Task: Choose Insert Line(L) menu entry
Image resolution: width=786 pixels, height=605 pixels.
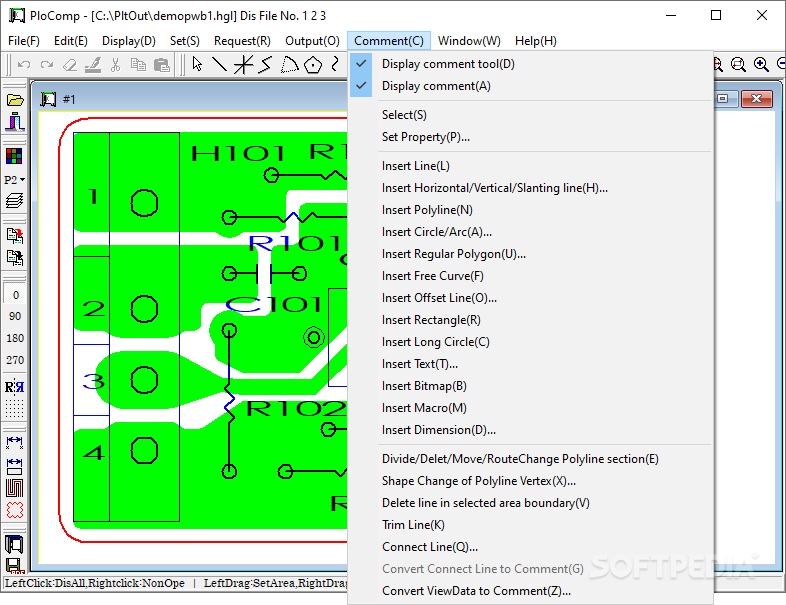Action: pyautogui.click(x=530, y=166)
